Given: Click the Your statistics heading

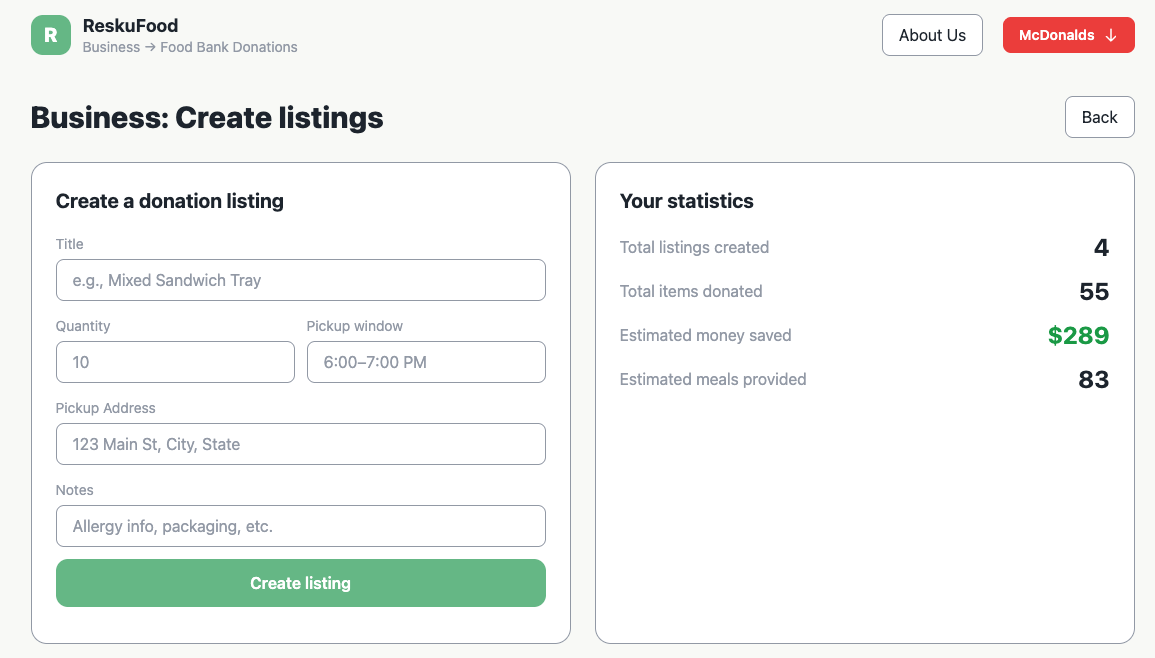Looking at the screenshot, I should point(686,201).
